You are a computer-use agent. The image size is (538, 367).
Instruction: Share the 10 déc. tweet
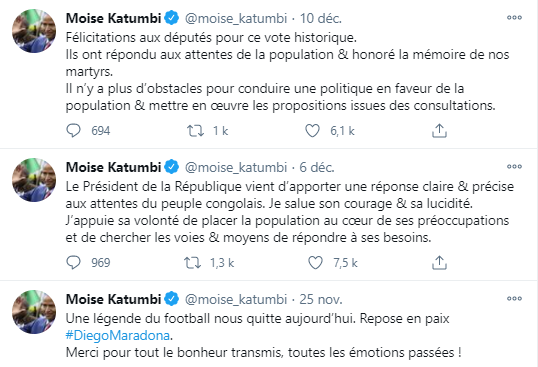tap(439, 131)
